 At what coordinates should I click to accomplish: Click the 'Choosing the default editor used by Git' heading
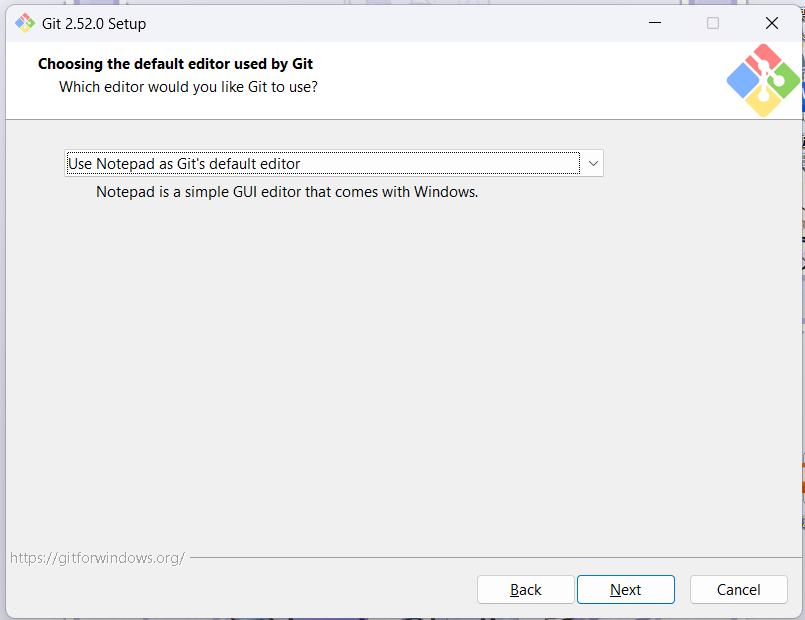tap(175, 64)
